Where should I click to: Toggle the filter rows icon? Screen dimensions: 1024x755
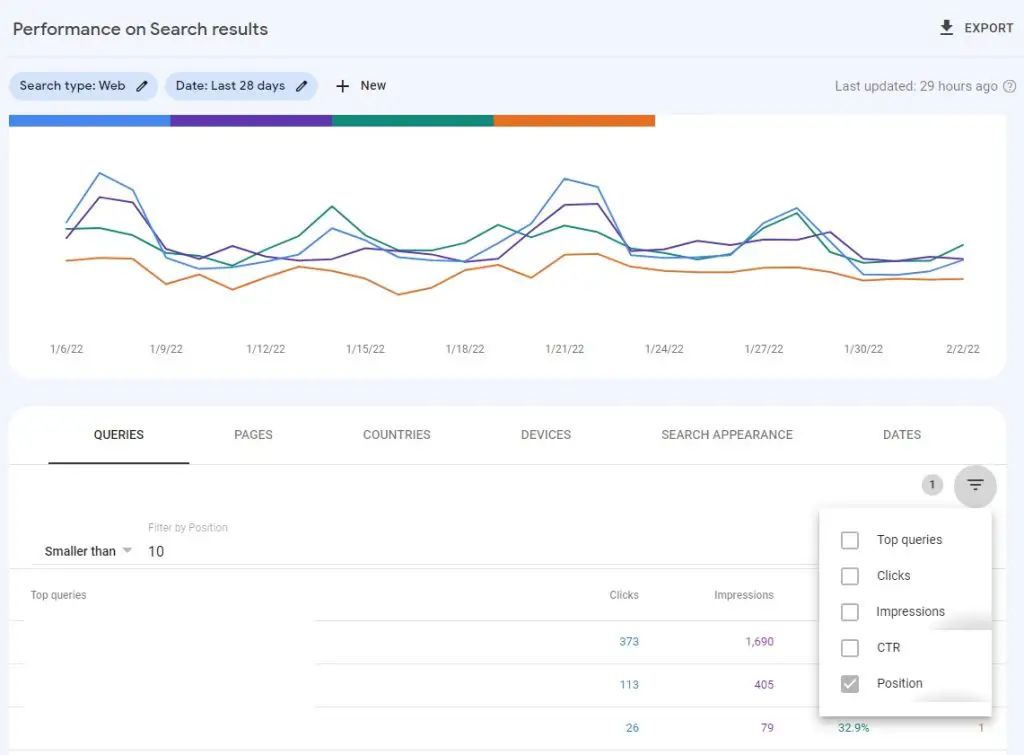[x=975, y=485]
